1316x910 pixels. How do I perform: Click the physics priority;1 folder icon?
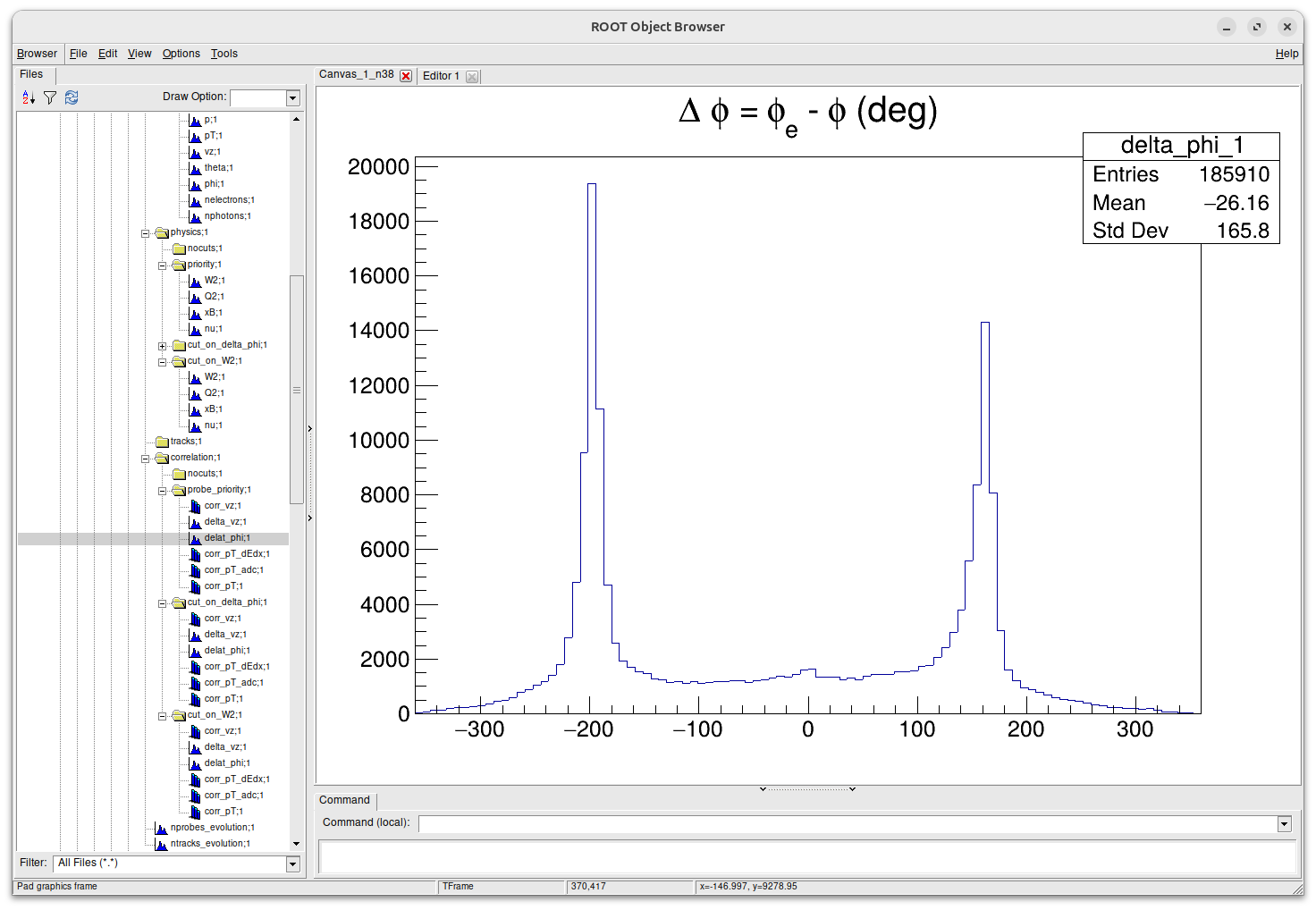179,265
